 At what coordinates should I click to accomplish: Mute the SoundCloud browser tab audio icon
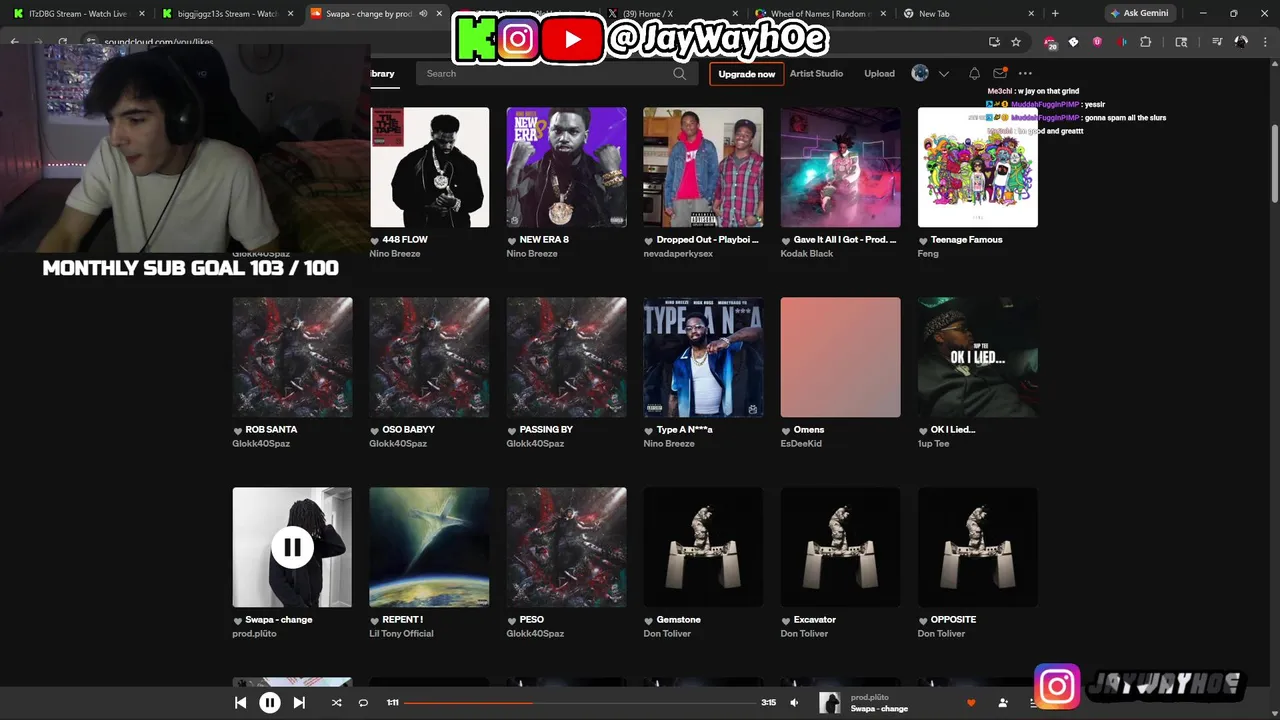click(x=423, y=14)
